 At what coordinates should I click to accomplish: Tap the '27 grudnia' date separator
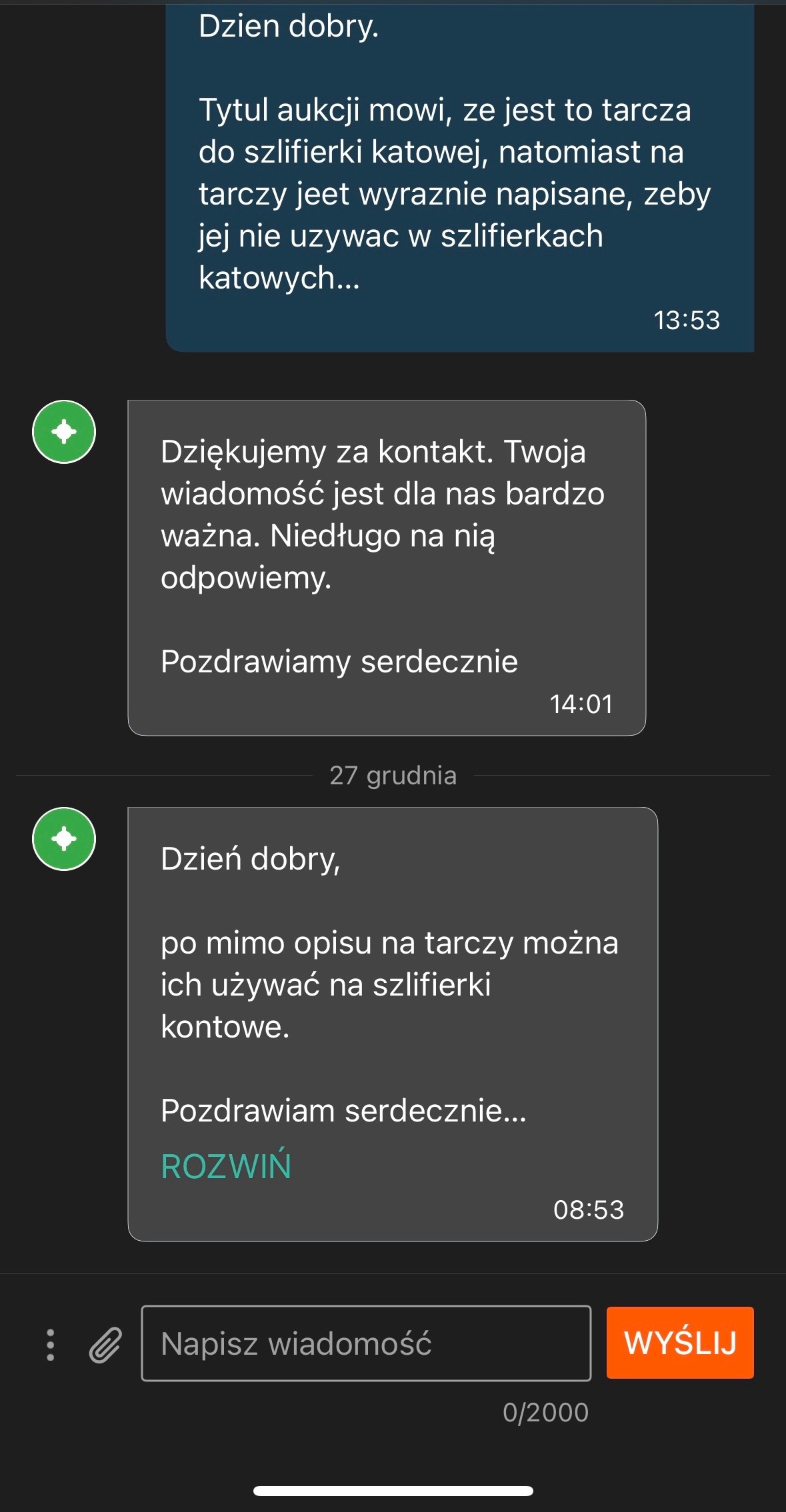393,776
